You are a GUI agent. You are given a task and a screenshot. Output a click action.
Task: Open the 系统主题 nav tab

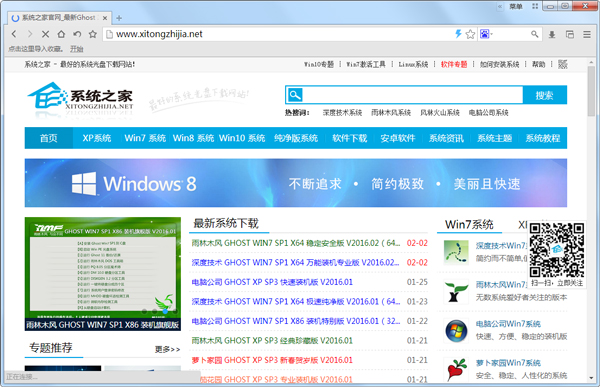(494, 138)
